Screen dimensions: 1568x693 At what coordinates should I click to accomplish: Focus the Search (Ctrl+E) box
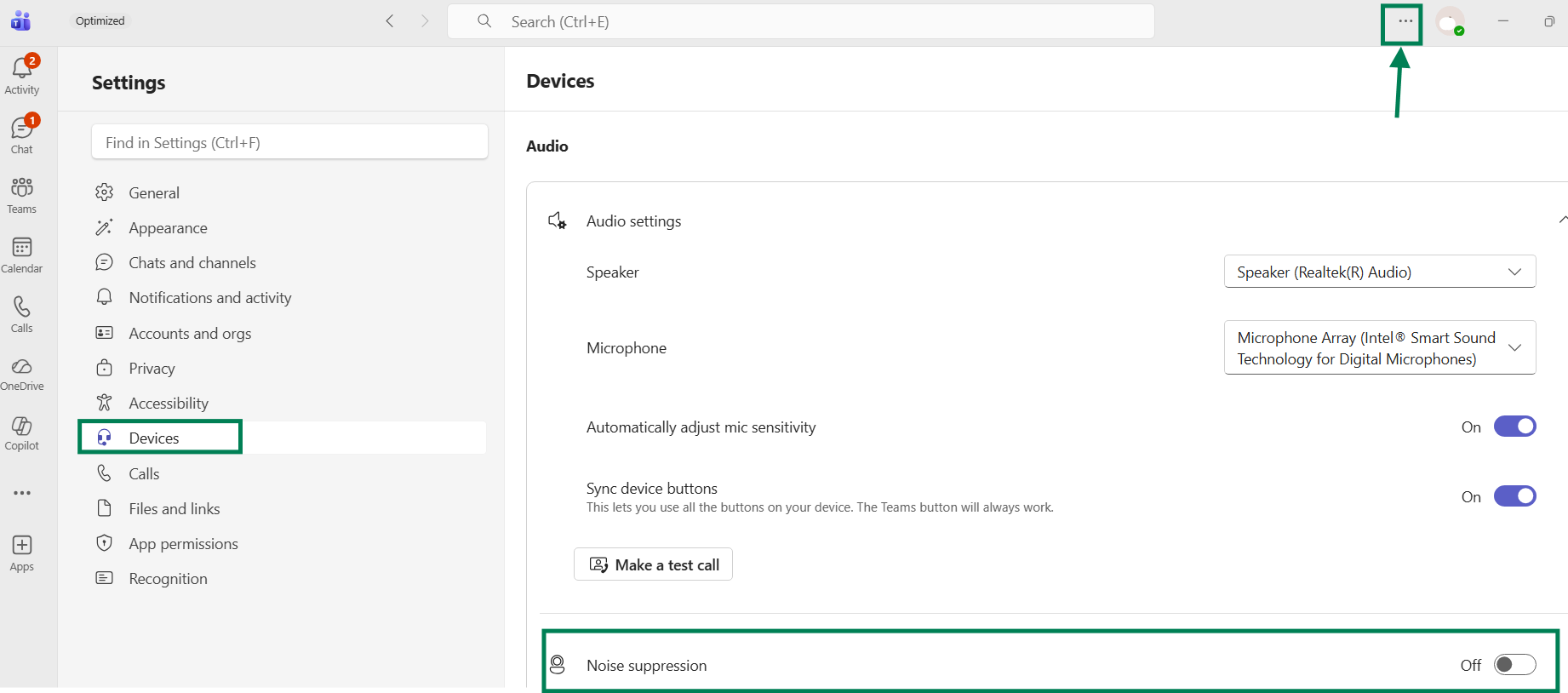coord(801,21)
